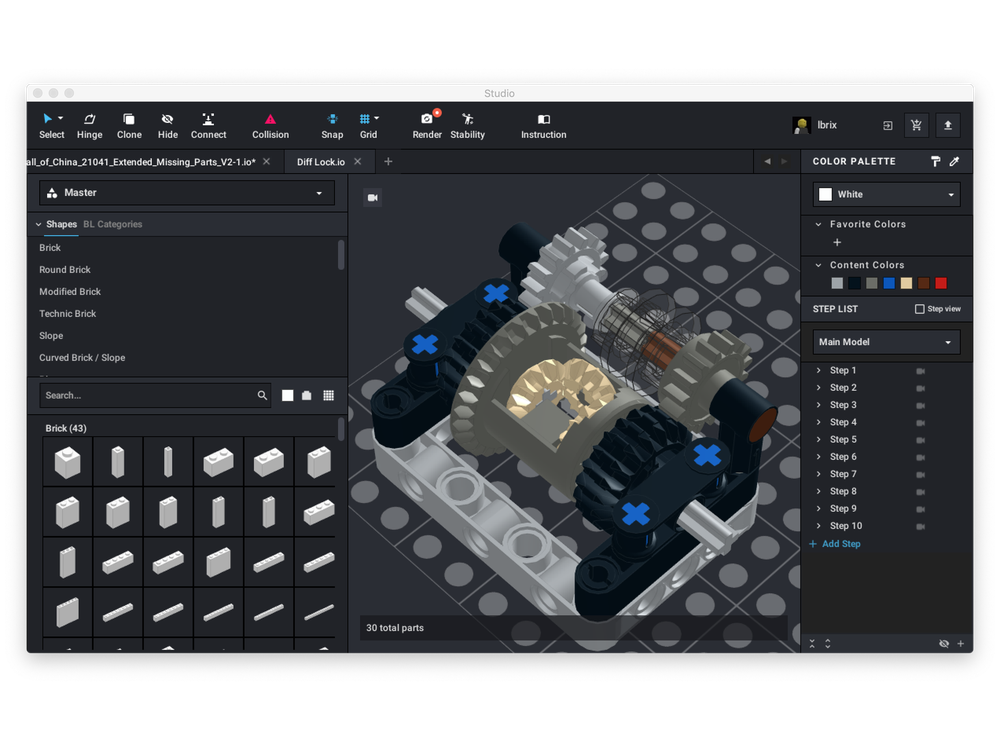Open the White color dropdown
Image resolution: width=1000 pixels, height=750 pixels.
(885, 194)
